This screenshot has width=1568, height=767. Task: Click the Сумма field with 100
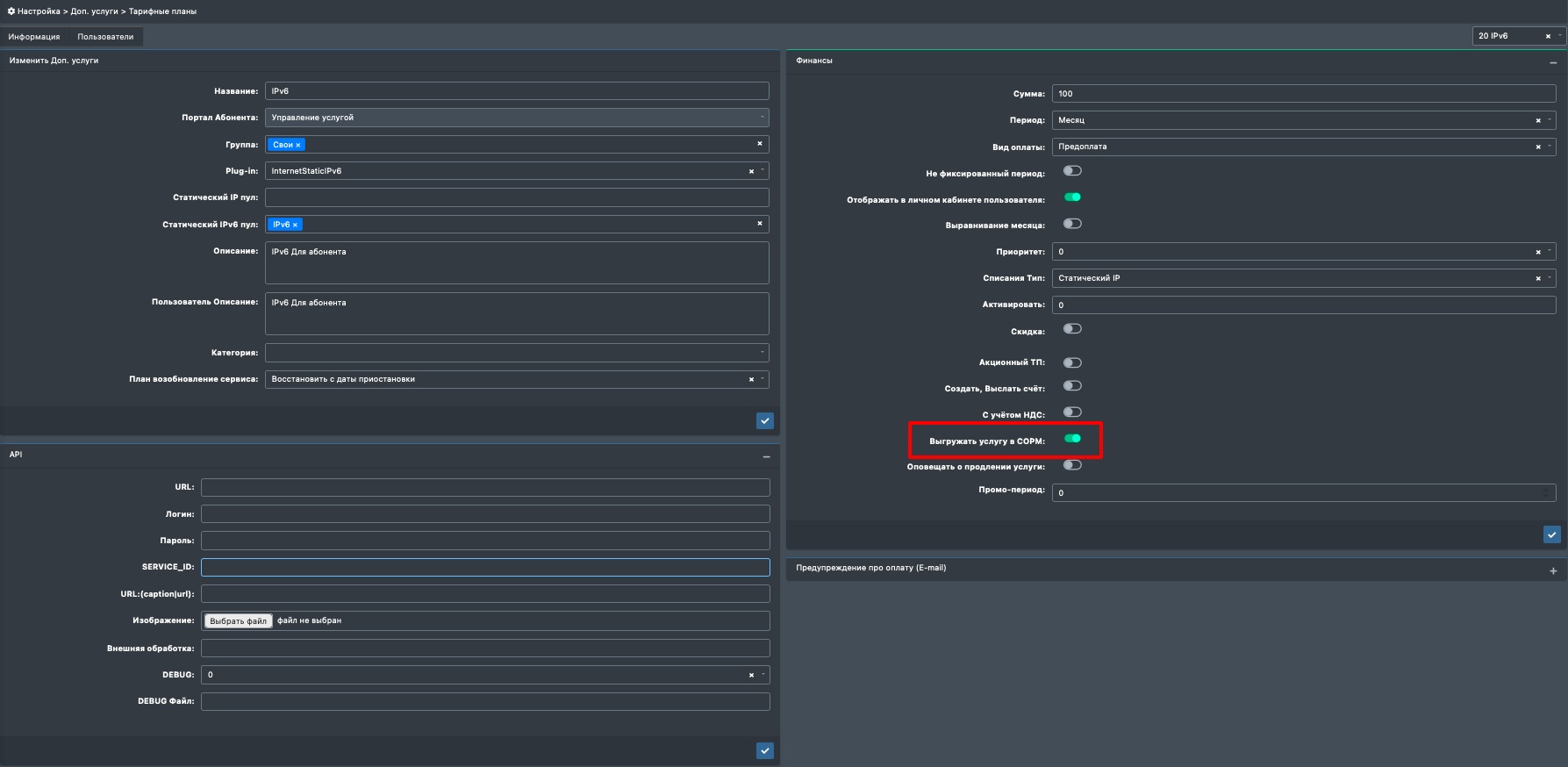click(x=1304, y=94)
